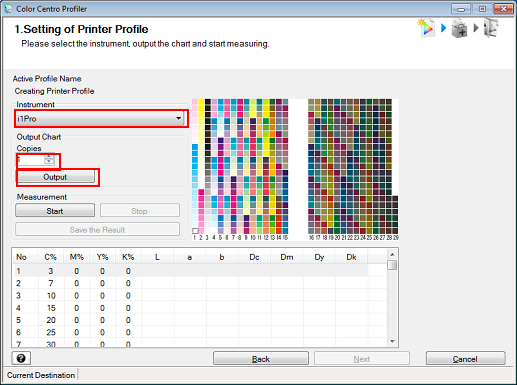Screen dimensions: 517x385
Task: Open the i1Pro instrument dropdown
Action: [100, 118]
